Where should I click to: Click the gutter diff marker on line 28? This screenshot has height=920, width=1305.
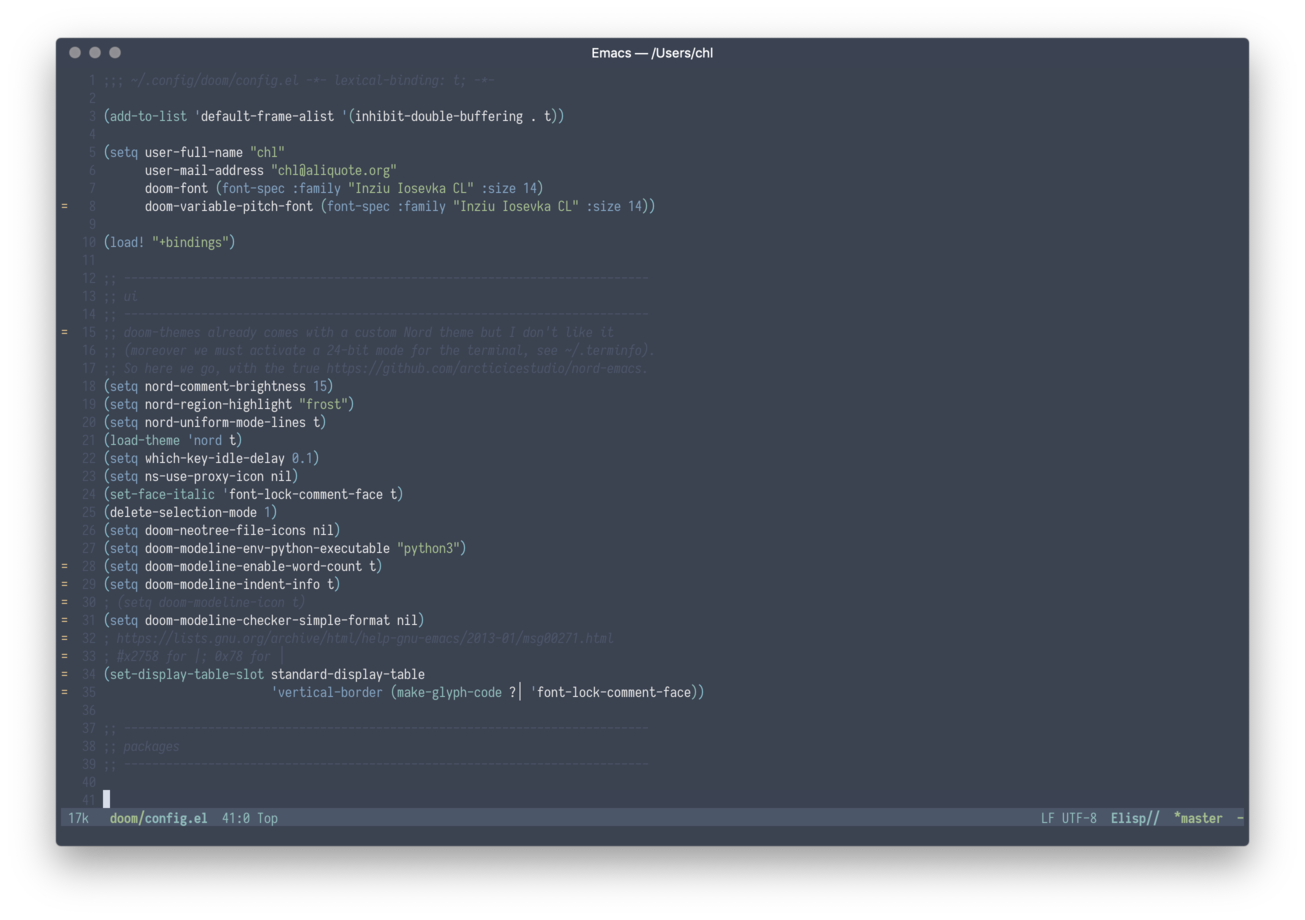[65, 566]
